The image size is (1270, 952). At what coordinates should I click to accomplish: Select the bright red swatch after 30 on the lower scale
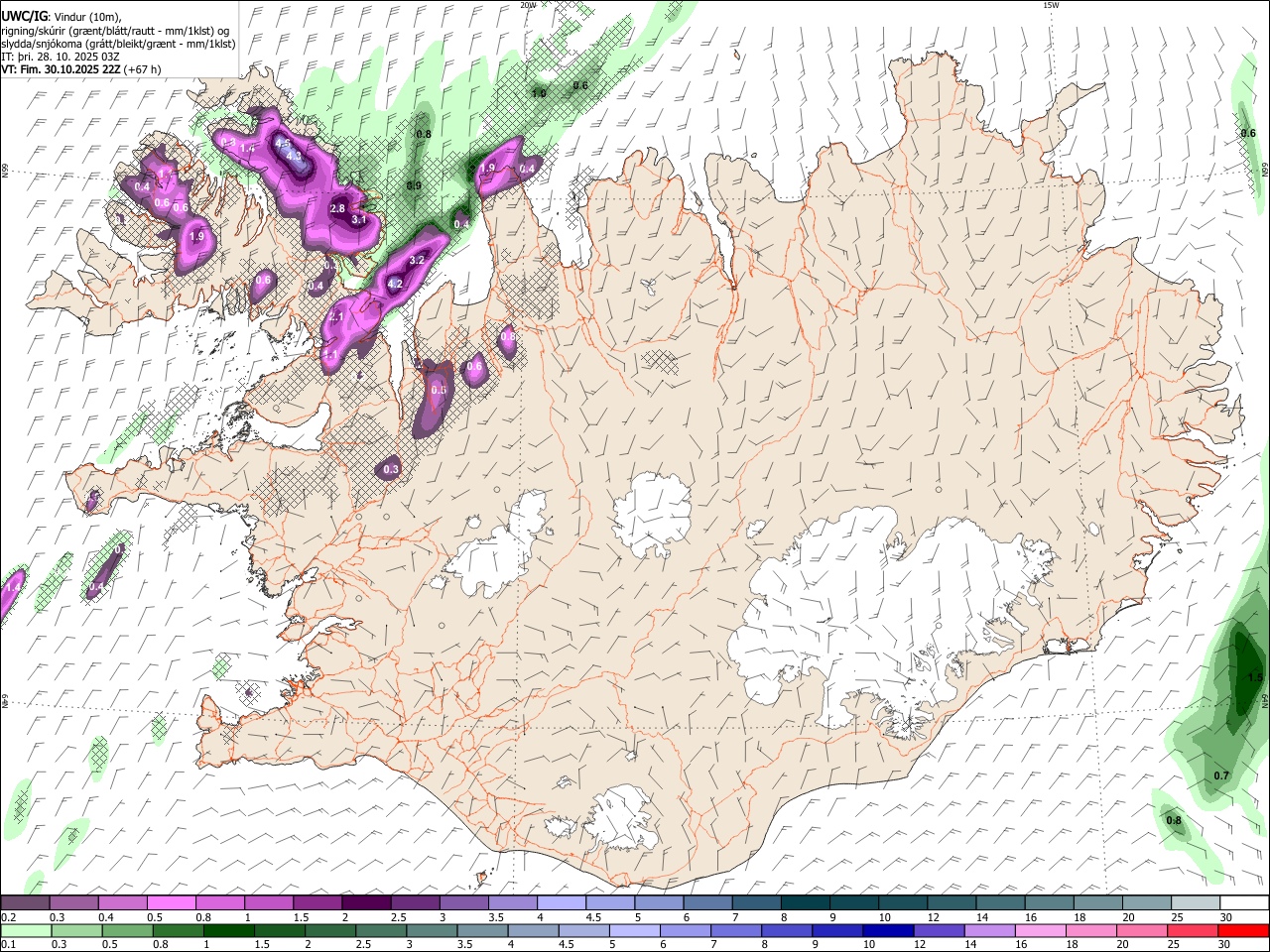pyautogui.click(x=1242, y=930)
